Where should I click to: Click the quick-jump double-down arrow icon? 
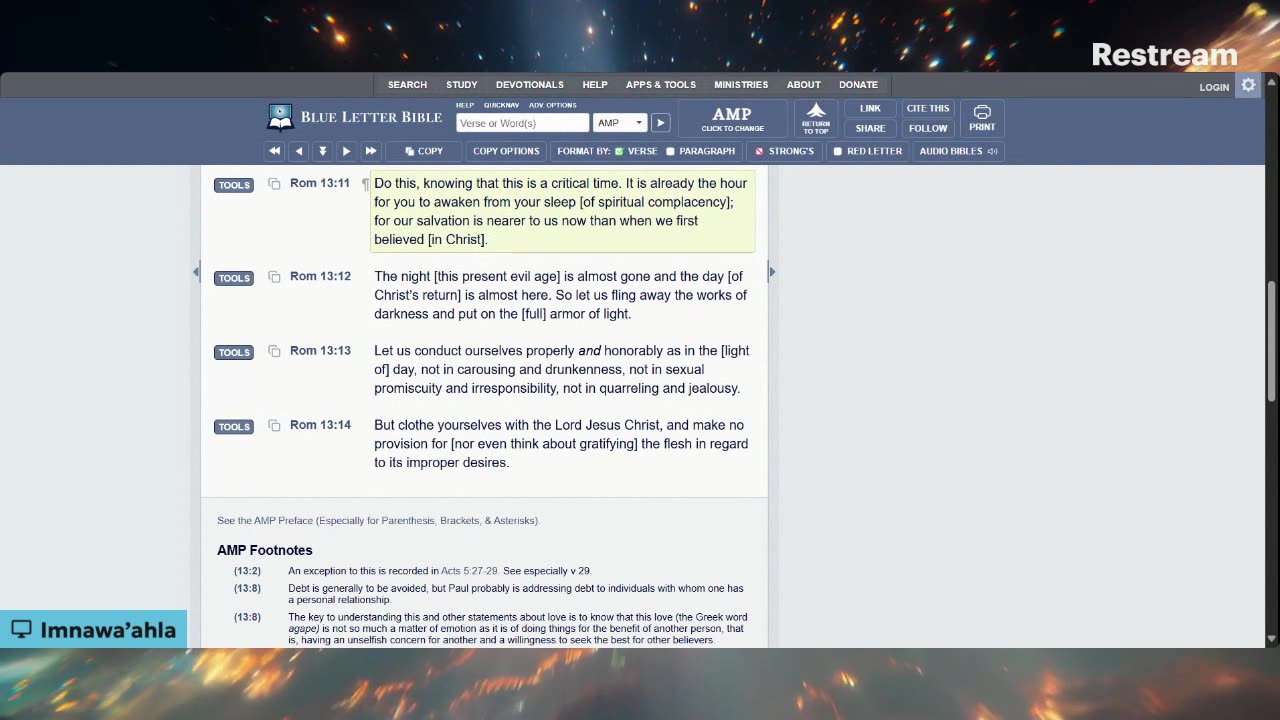322,151
